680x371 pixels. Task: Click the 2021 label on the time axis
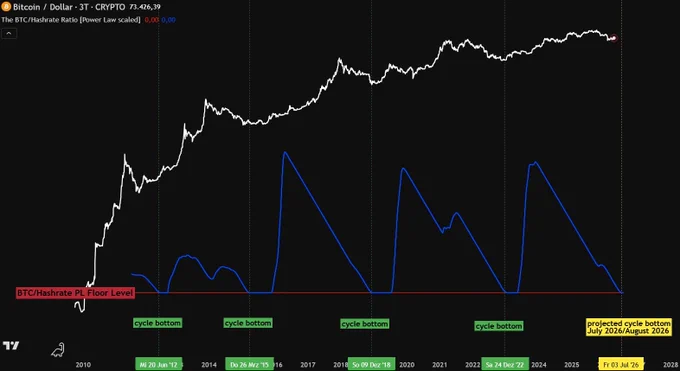(x=440, y=365)
